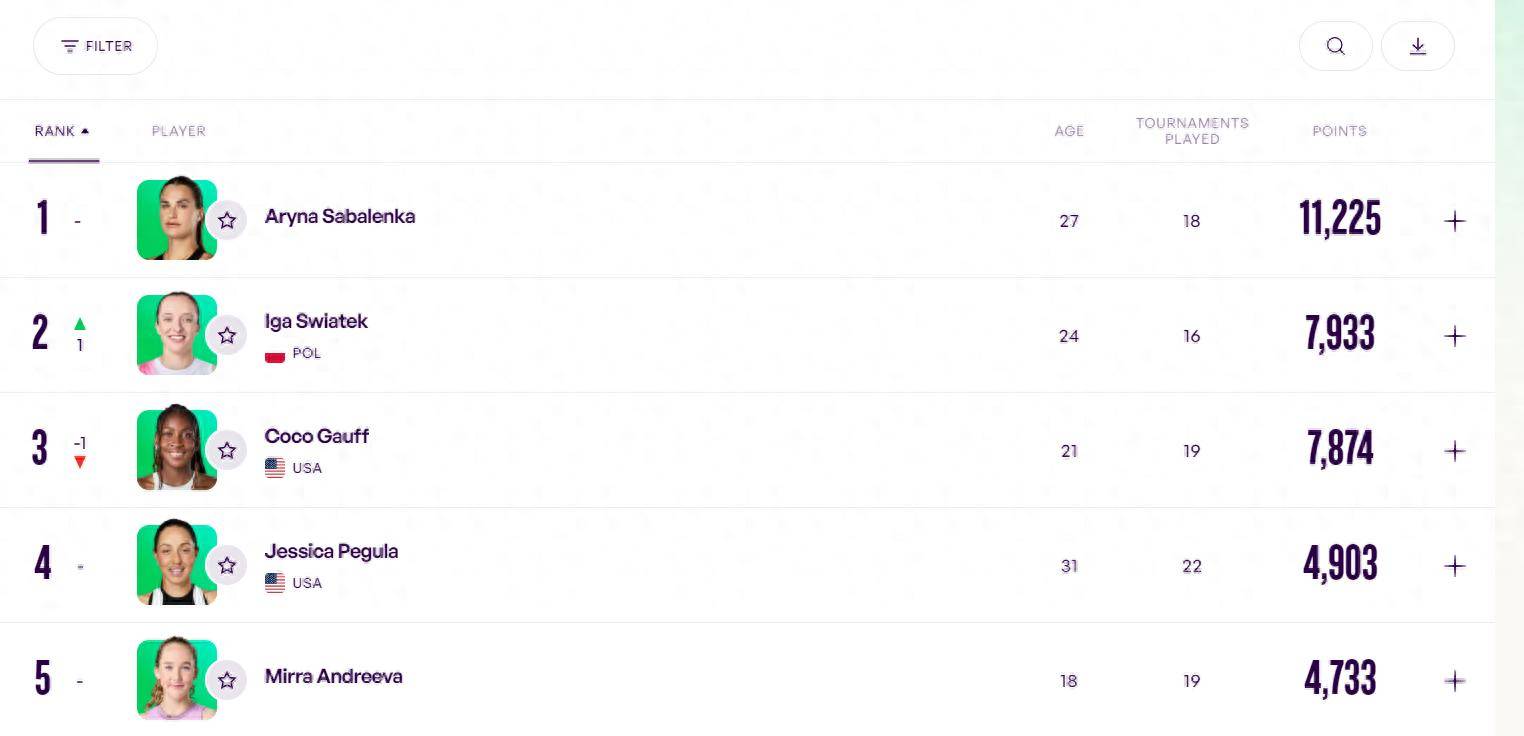Expand Mirra Andreeva's row with plus
Viewport: 1524px width, 736px height.
tap(1455, 681)
